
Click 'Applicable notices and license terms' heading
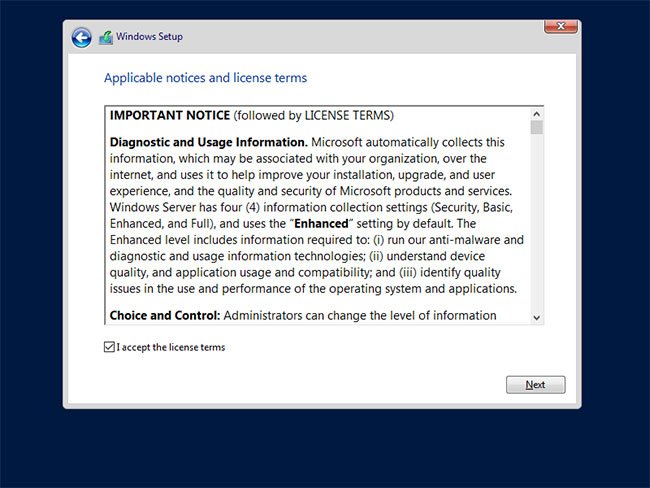point(205,78)
